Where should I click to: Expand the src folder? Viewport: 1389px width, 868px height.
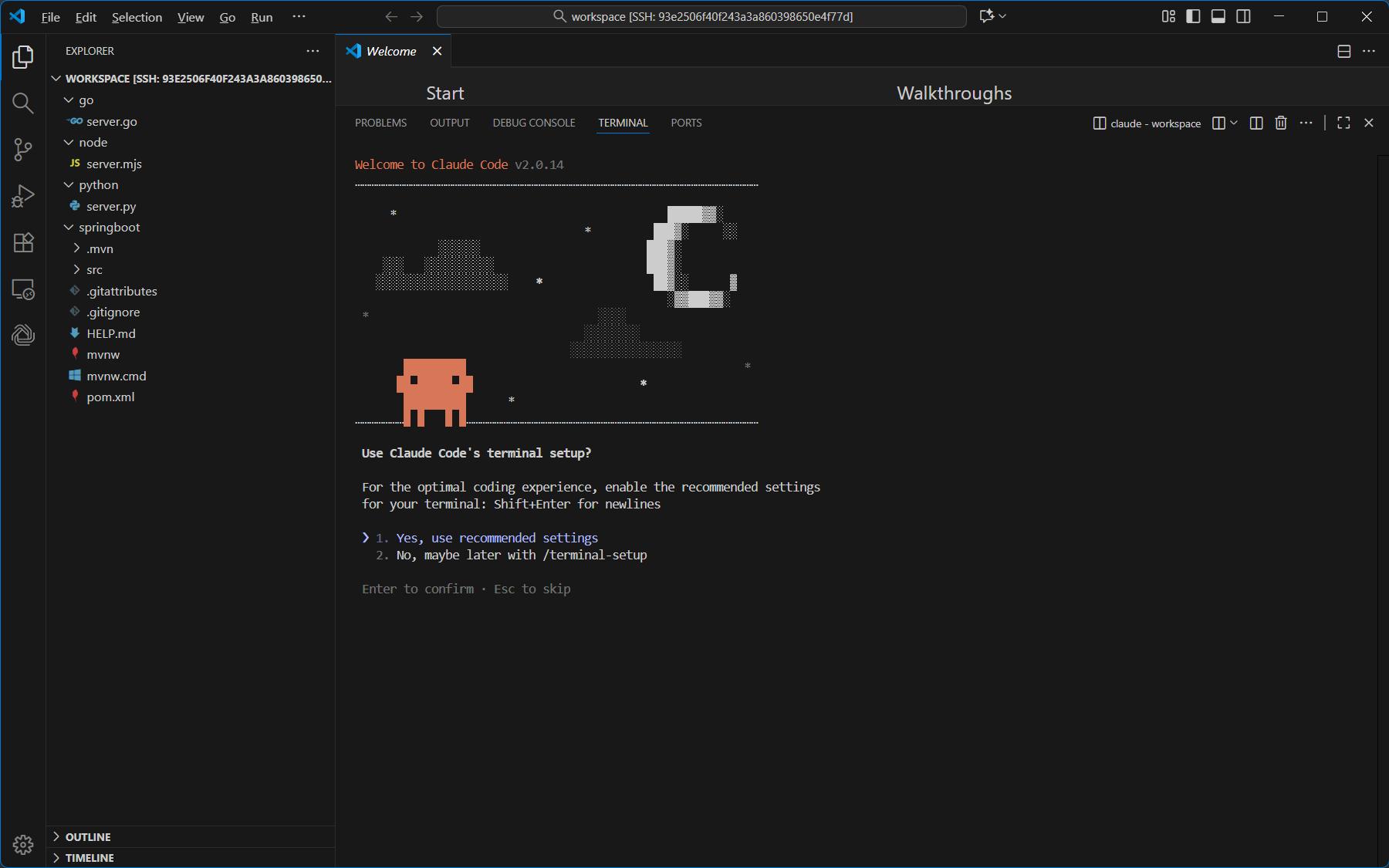click(x=94, y=270)
